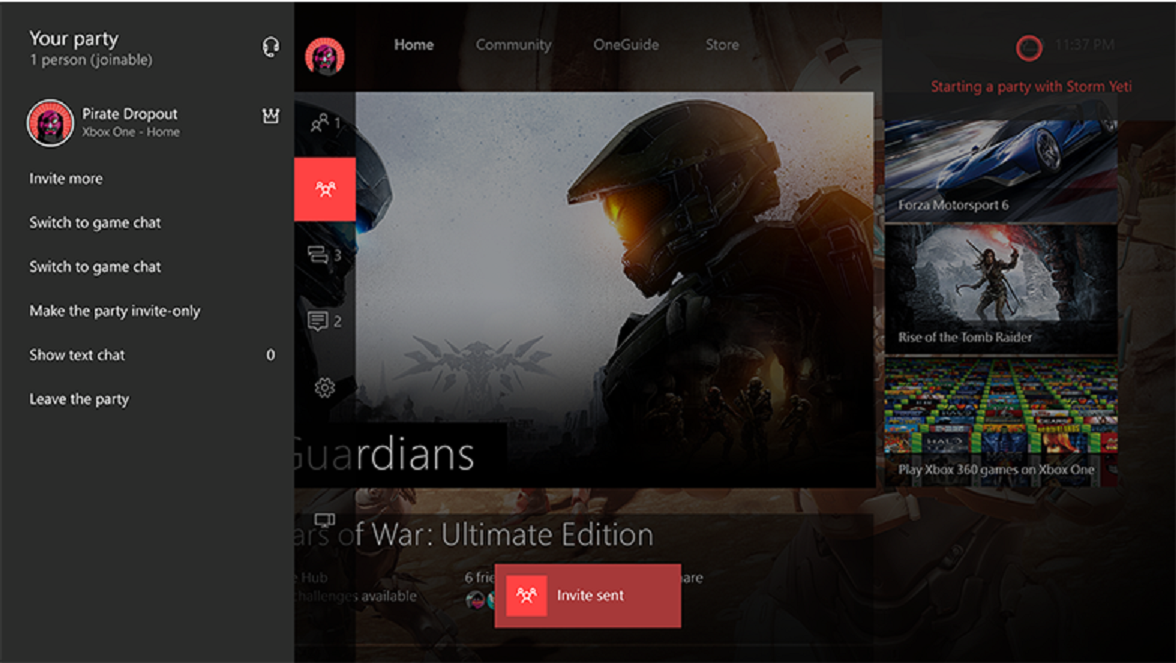1176x663 pixels.
Task: Choose Invite more in the party menu
Action: point(66,178)
